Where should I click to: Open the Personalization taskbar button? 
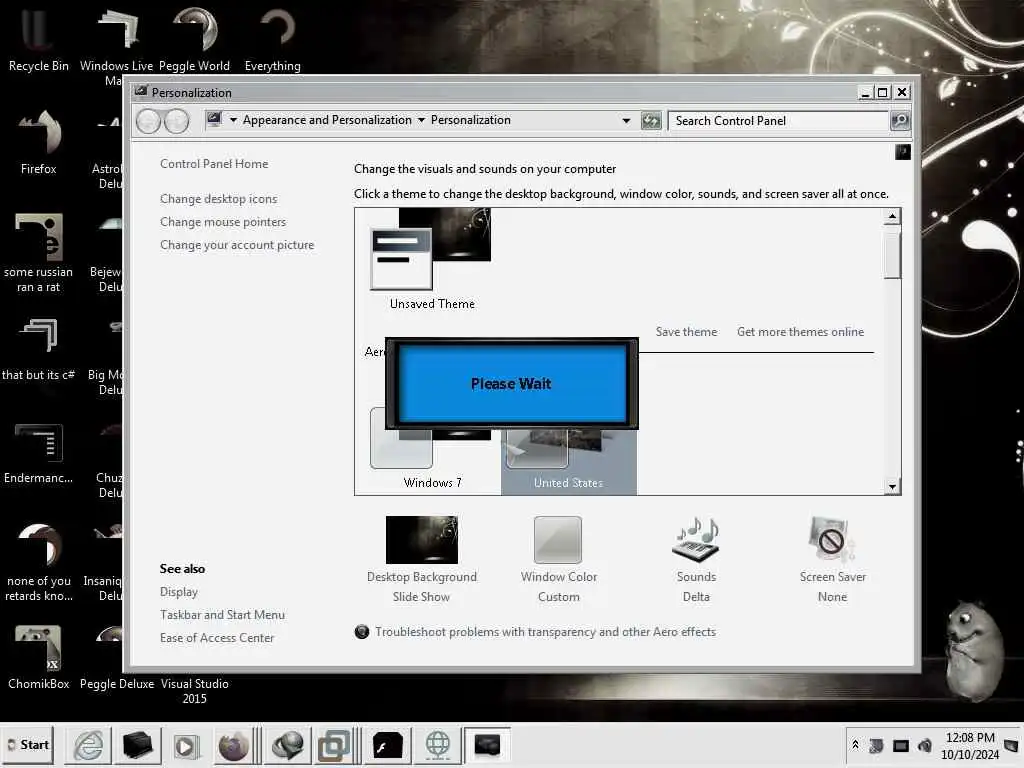[487, 745]
